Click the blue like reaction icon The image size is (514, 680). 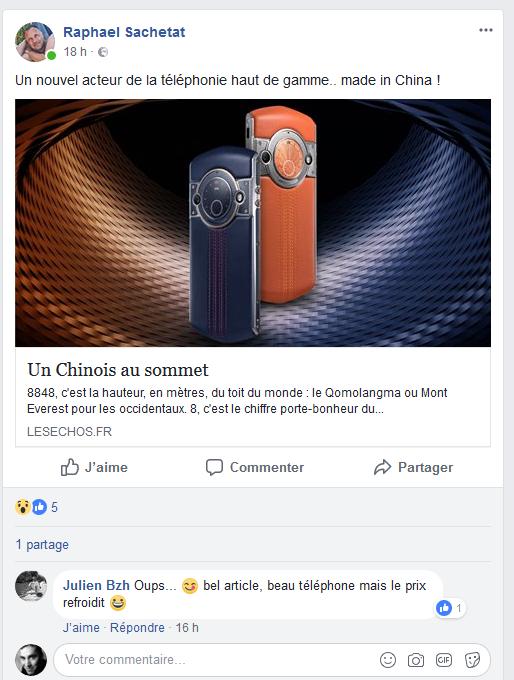[39, 507]
